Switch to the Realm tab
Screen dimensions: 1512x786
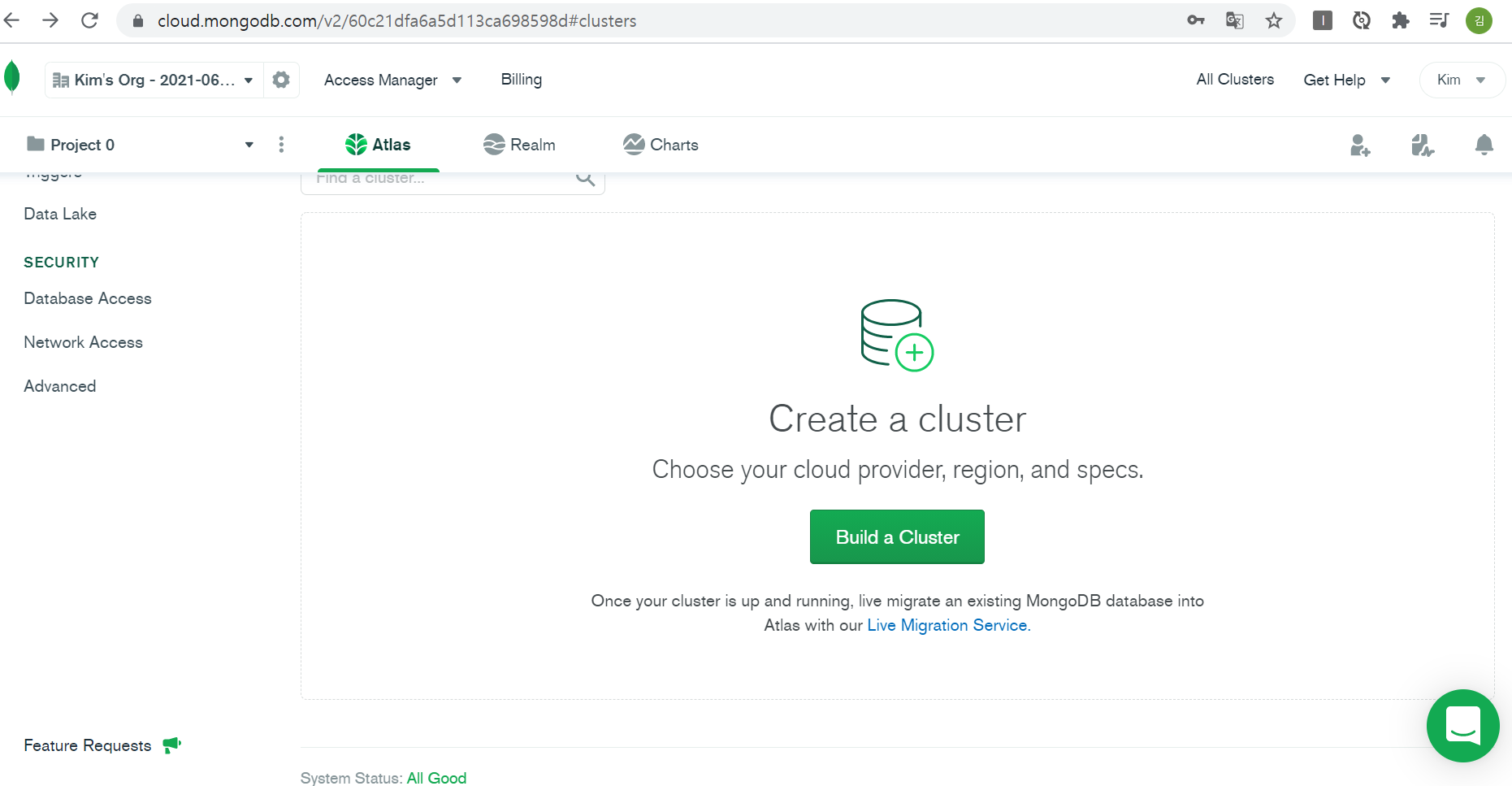519,145
